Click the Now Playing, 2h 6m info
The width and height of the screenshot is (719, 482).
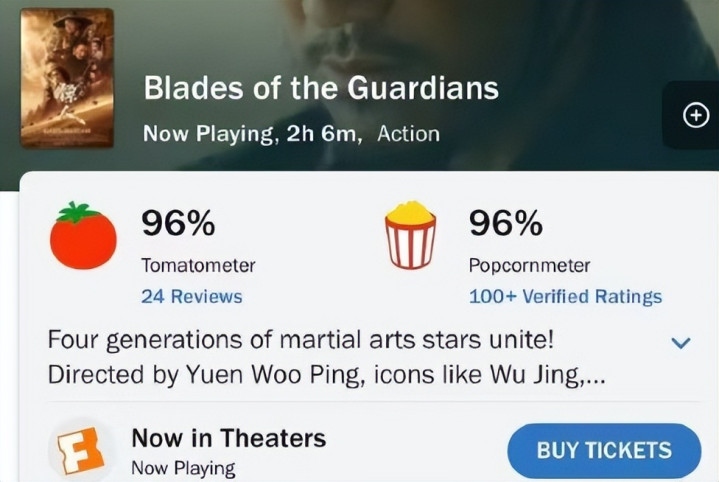(252, 133)
